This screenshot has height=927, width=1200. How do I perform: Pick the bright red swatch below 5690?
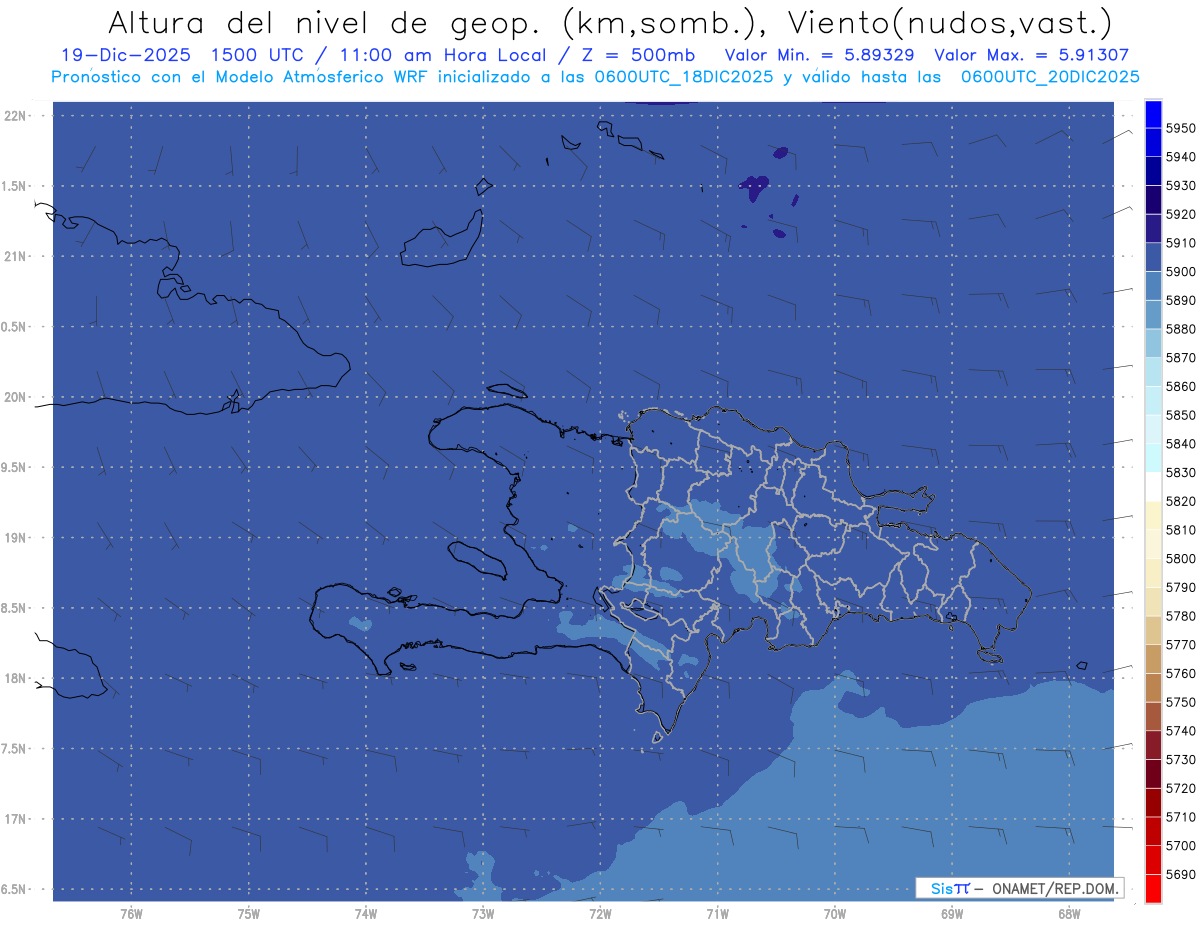(x=1153, y=888)
